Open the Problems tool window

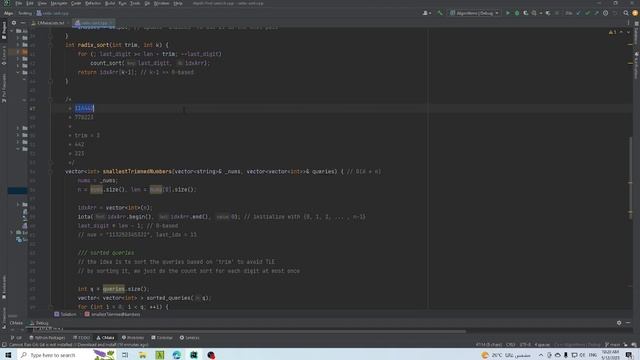point(133,338)
